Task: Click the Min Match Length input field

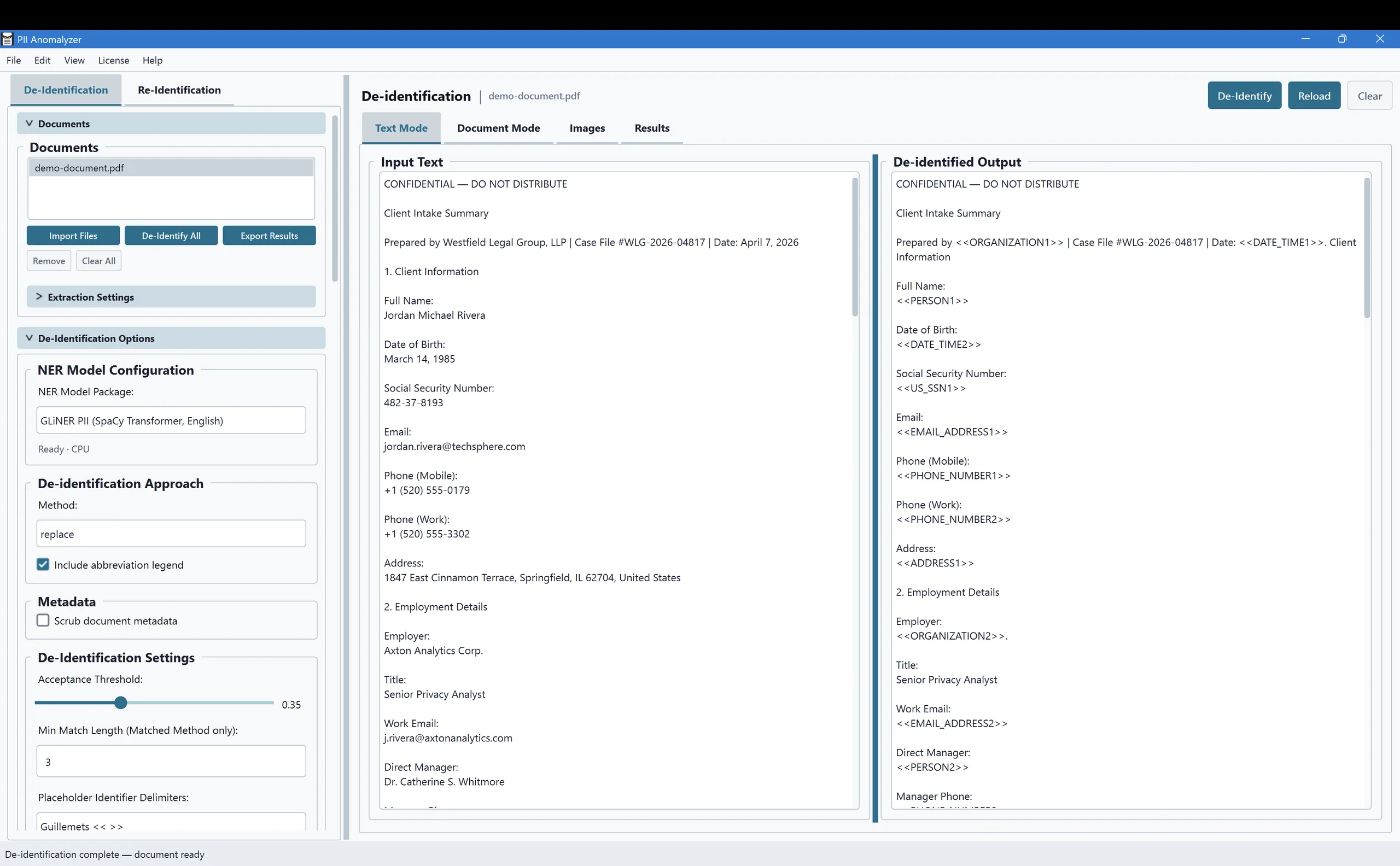Action: (171, 761)
